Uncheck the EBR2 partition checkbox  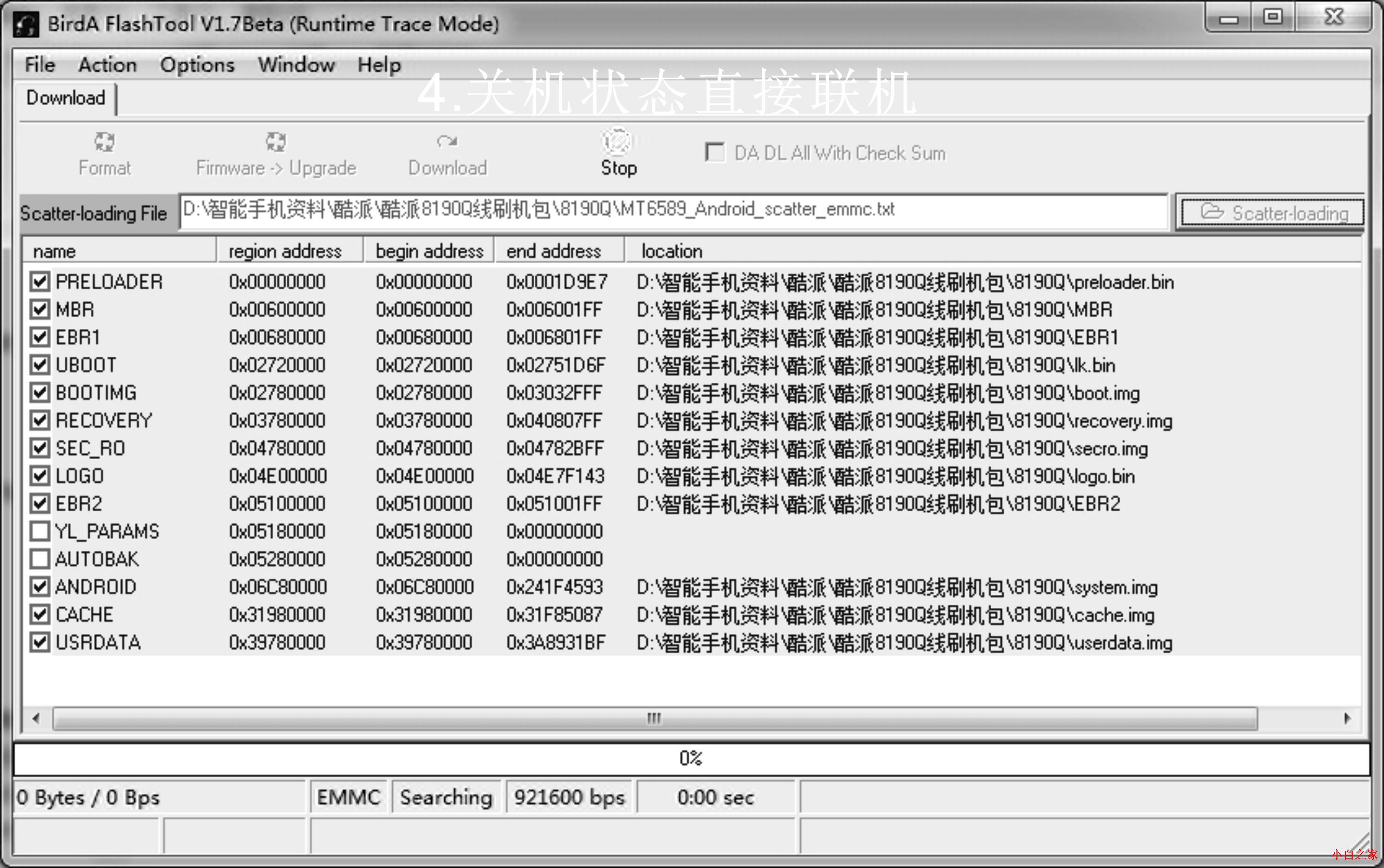pos(40,503)
